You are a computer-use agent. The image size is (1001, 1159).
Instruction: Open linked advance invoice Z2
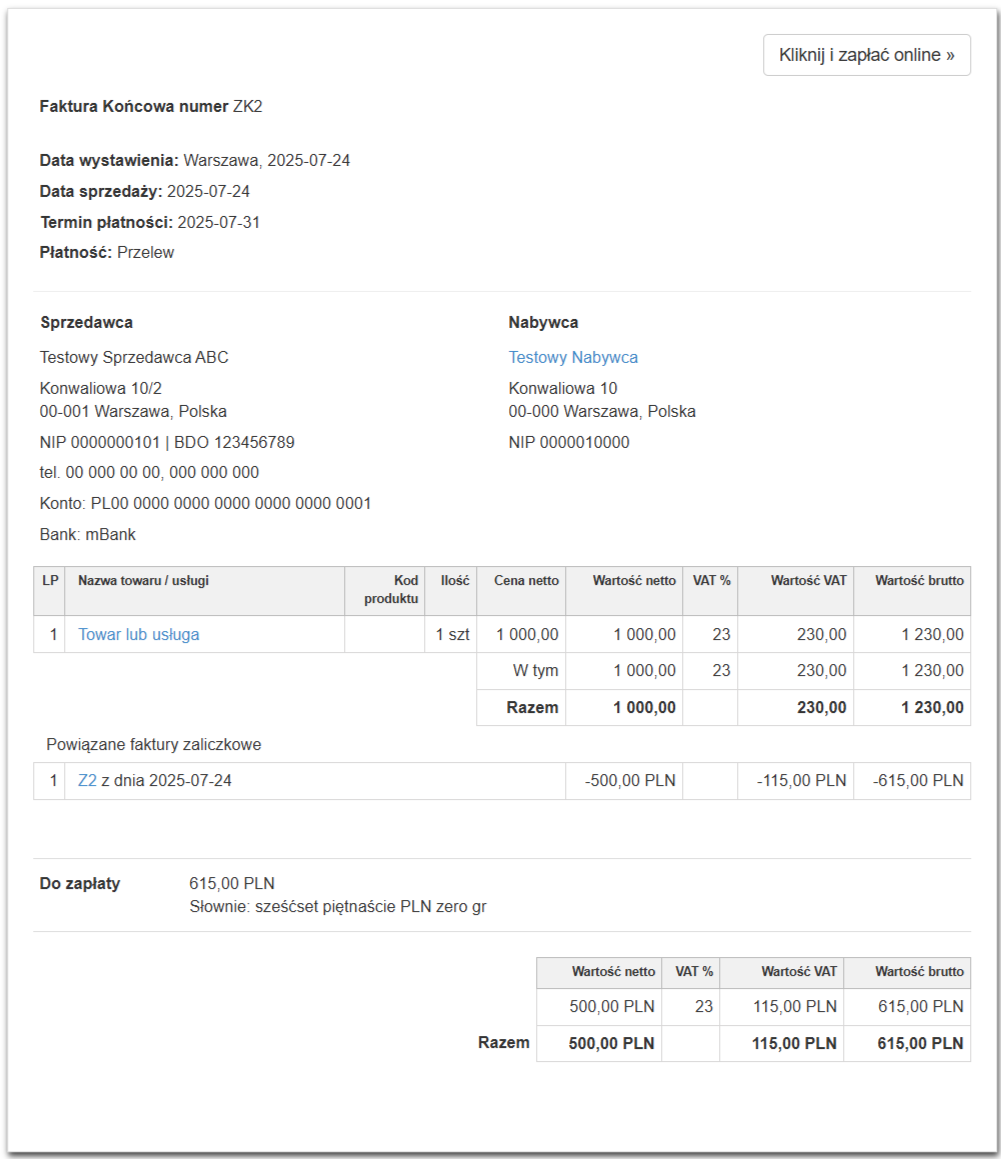[87, 781]
